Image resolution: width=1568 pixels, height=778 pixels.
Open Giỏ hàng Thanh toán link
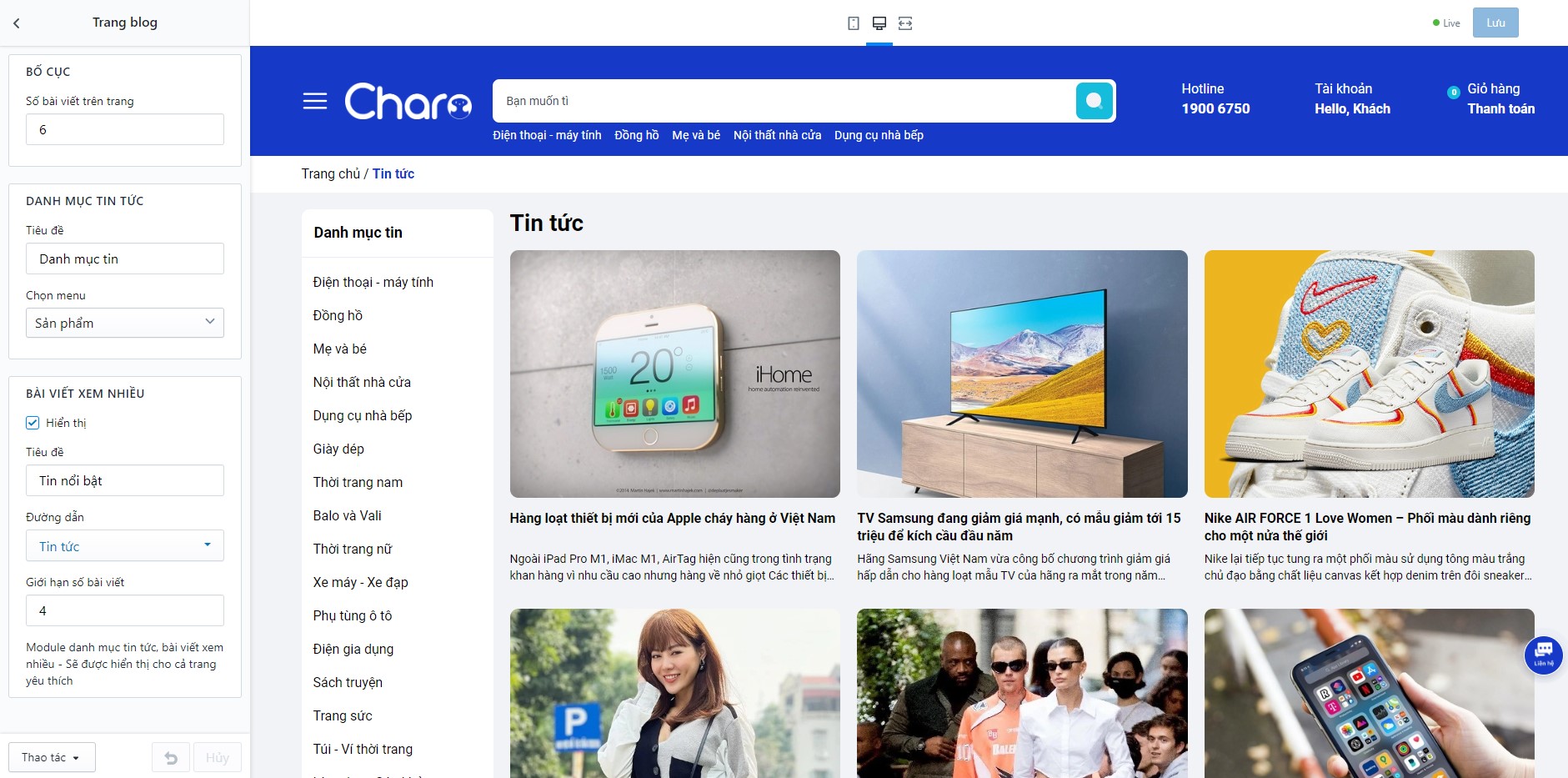1500,98
